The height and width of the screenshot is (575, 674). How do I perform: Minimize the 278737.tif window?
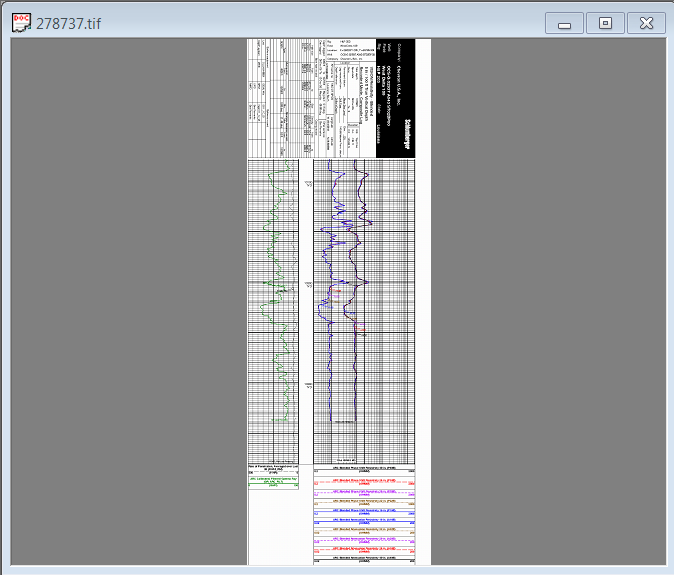tap(564, 23)
